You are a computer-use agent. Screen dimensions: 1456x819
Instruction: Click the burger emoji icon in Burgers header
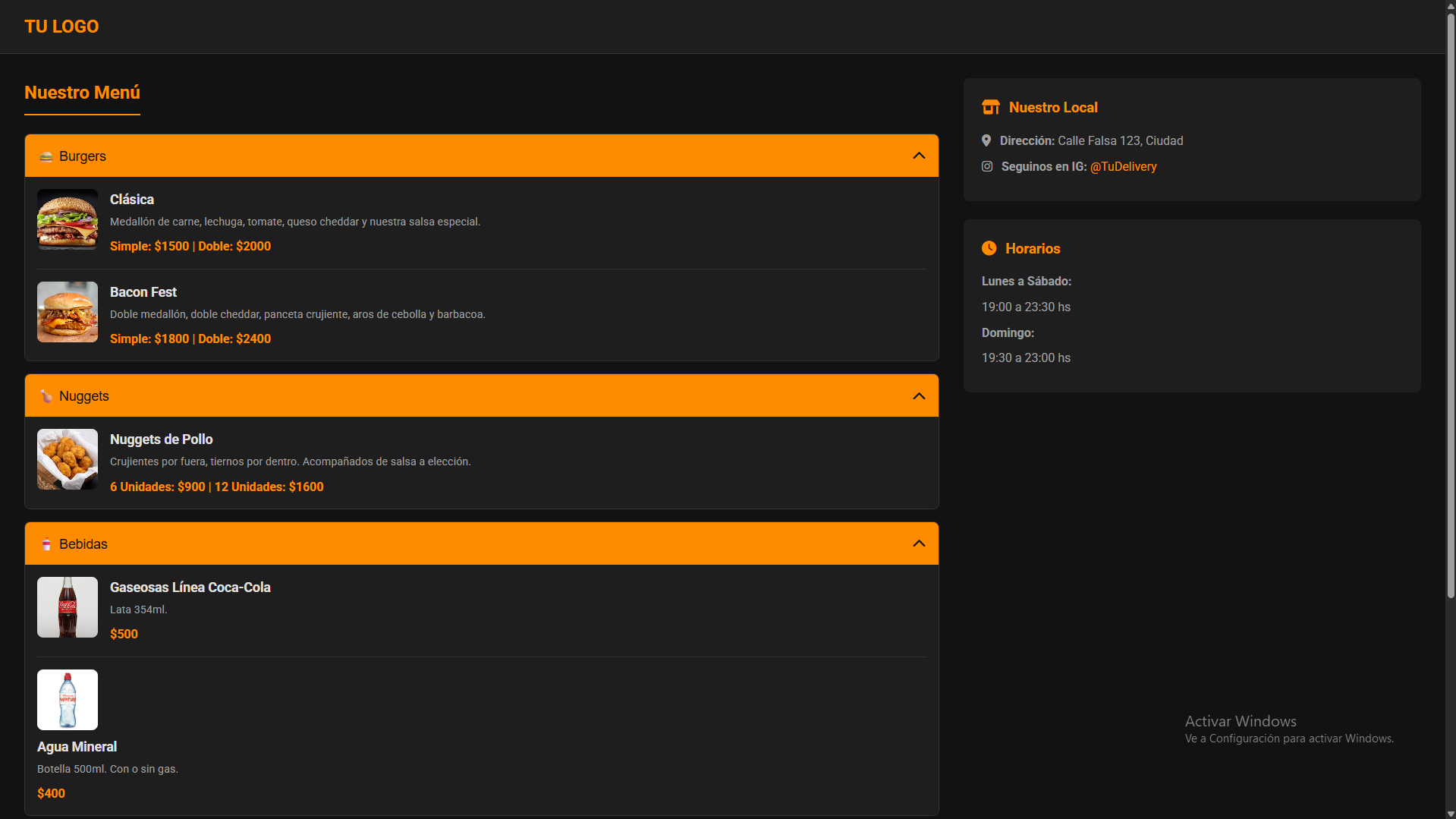[x=46, y=156]
